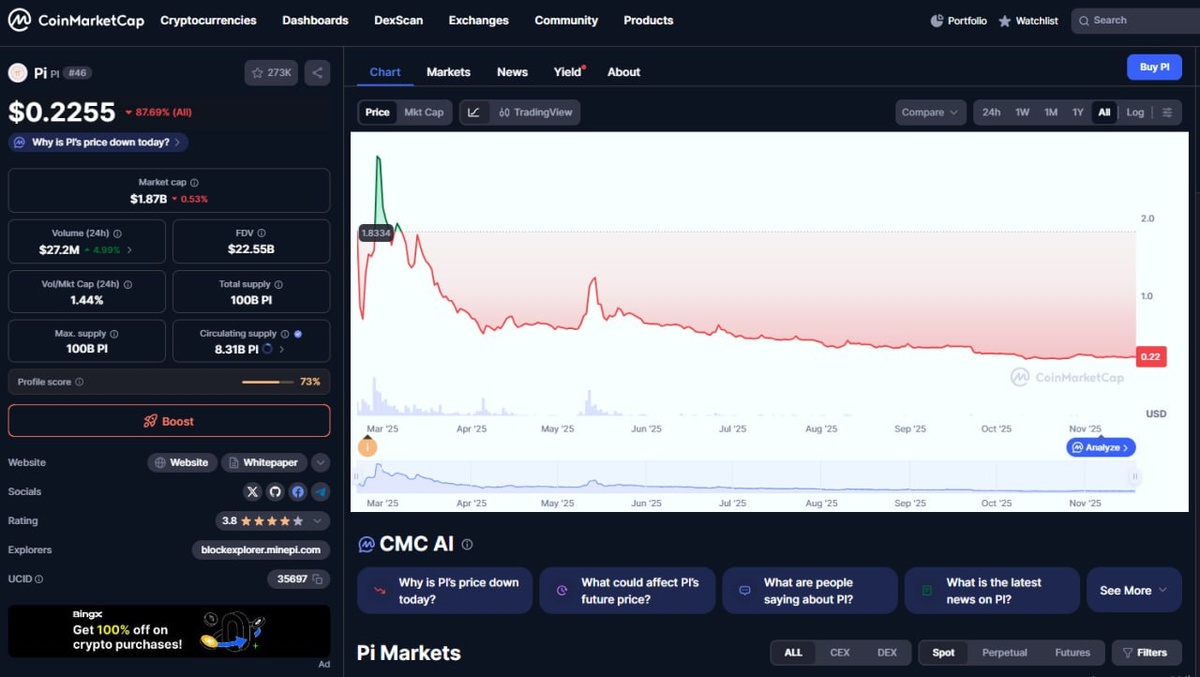The image size is (1200, 677).
Task: Switch the chart to Mkt Cap view
Action: [423, 112]
